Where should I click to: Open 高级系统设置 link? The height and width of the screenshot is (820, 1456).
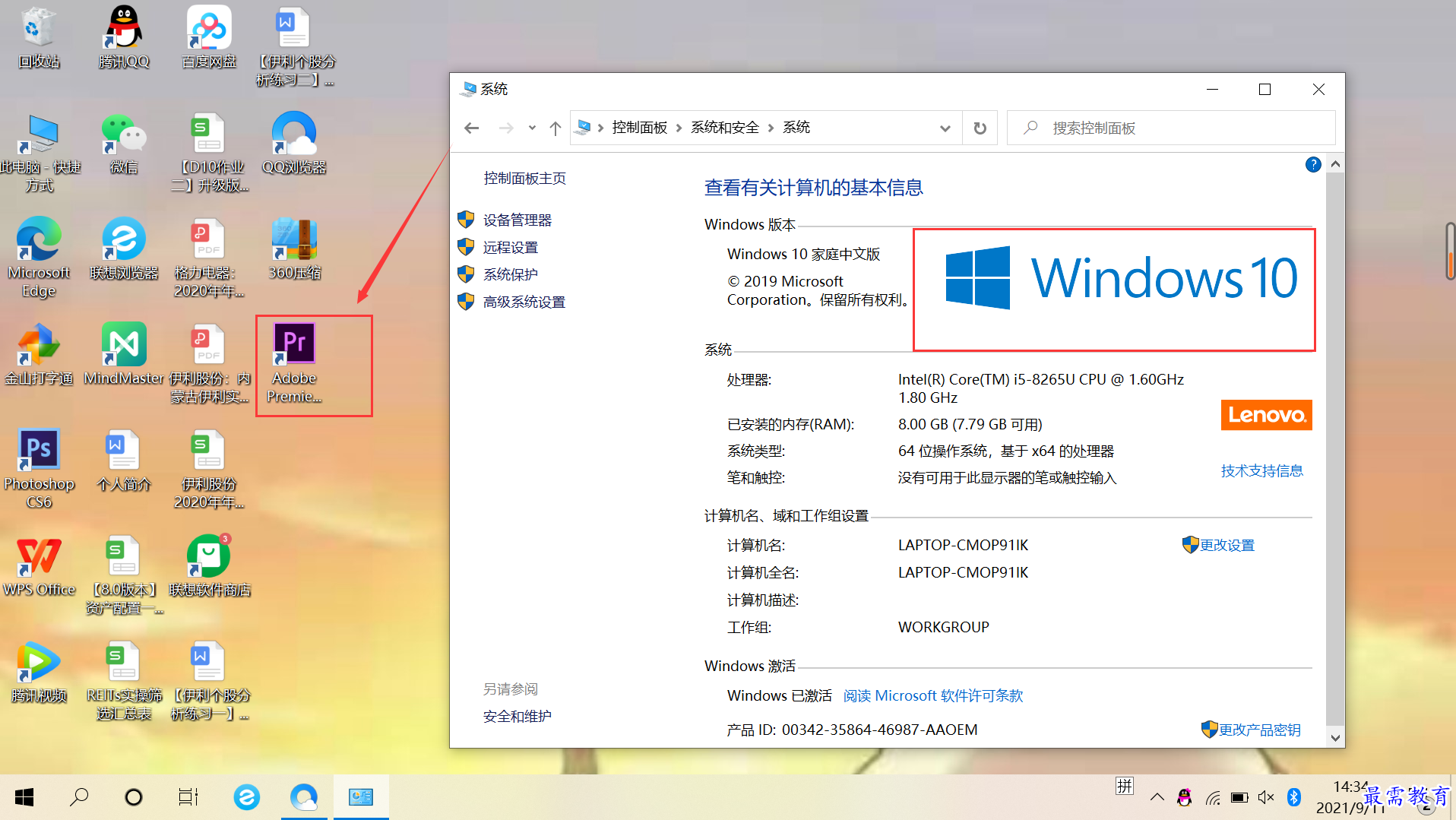(x=524, y=302)
